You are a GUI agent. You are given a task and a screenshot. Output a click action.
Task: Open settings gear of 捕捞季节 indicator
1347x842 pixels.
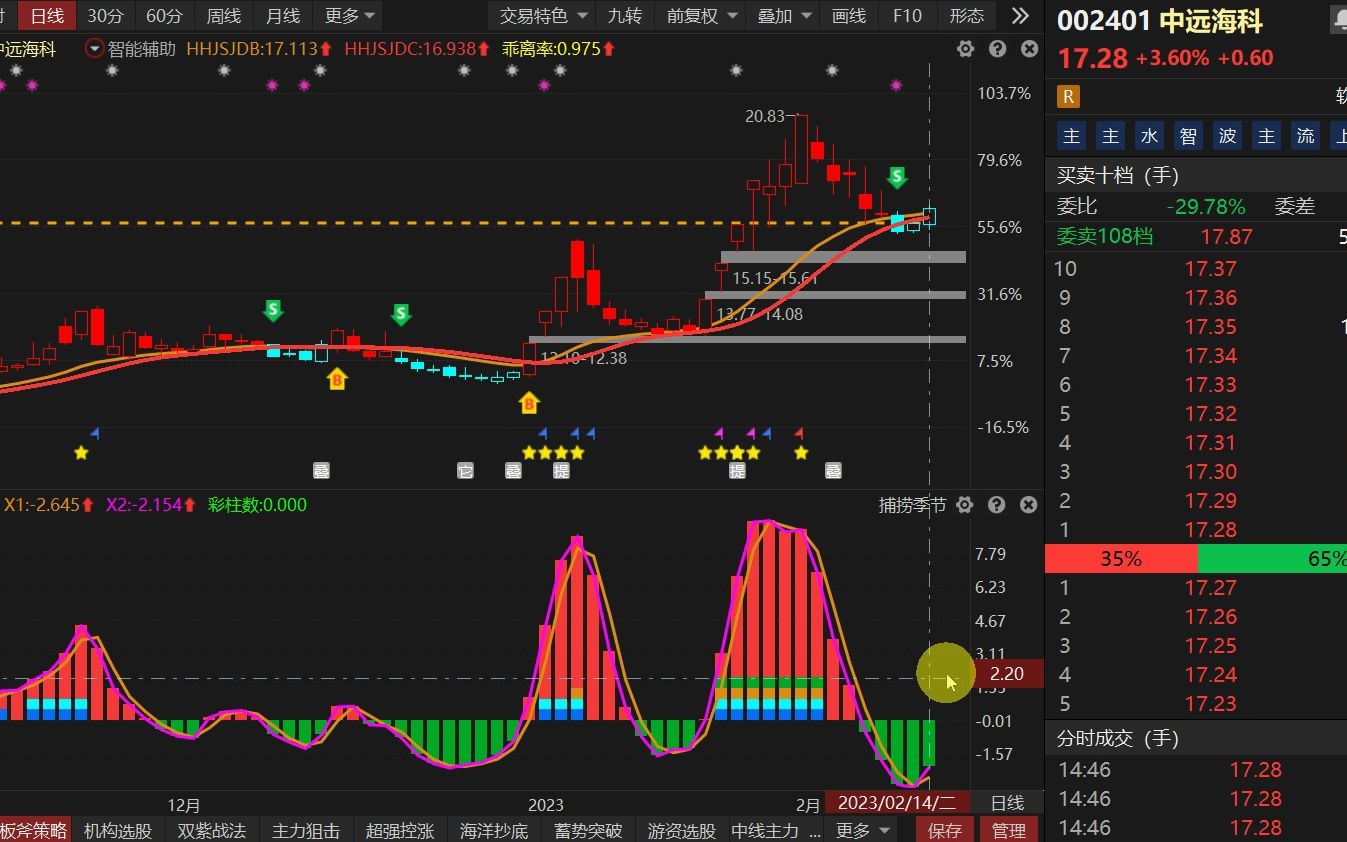coord(965,505)
